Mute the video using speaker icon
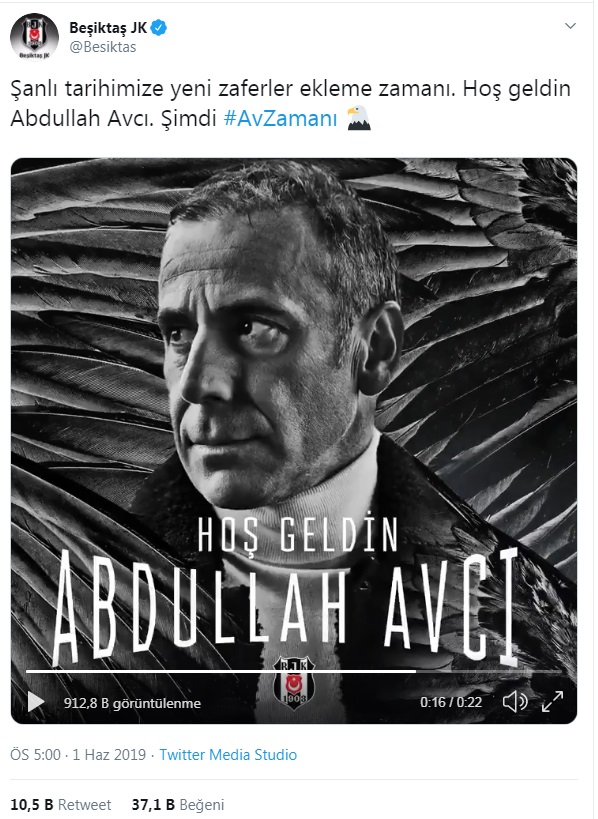The height and width of the screenshot is (819, 598). point(515,701)
